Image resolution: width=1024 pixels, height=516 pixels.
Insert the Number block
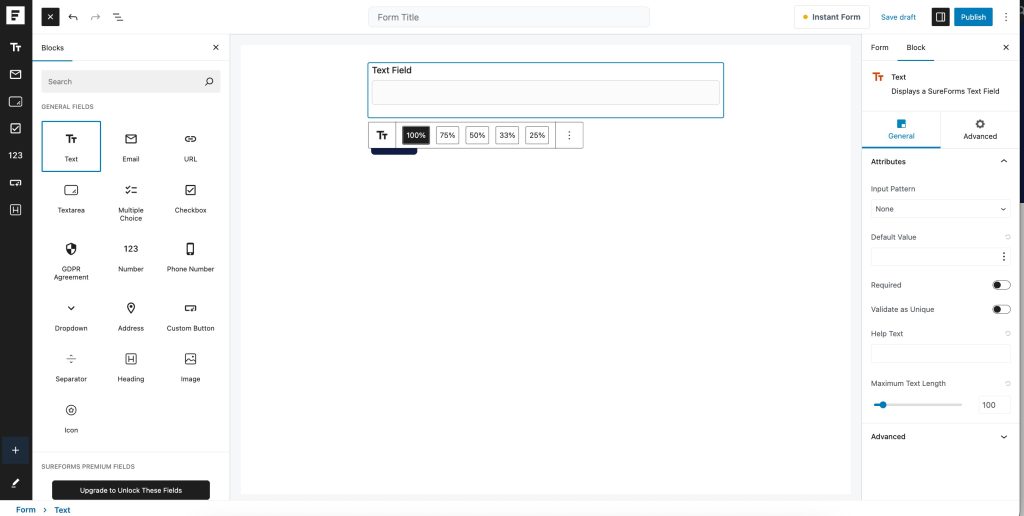[131, 257]
